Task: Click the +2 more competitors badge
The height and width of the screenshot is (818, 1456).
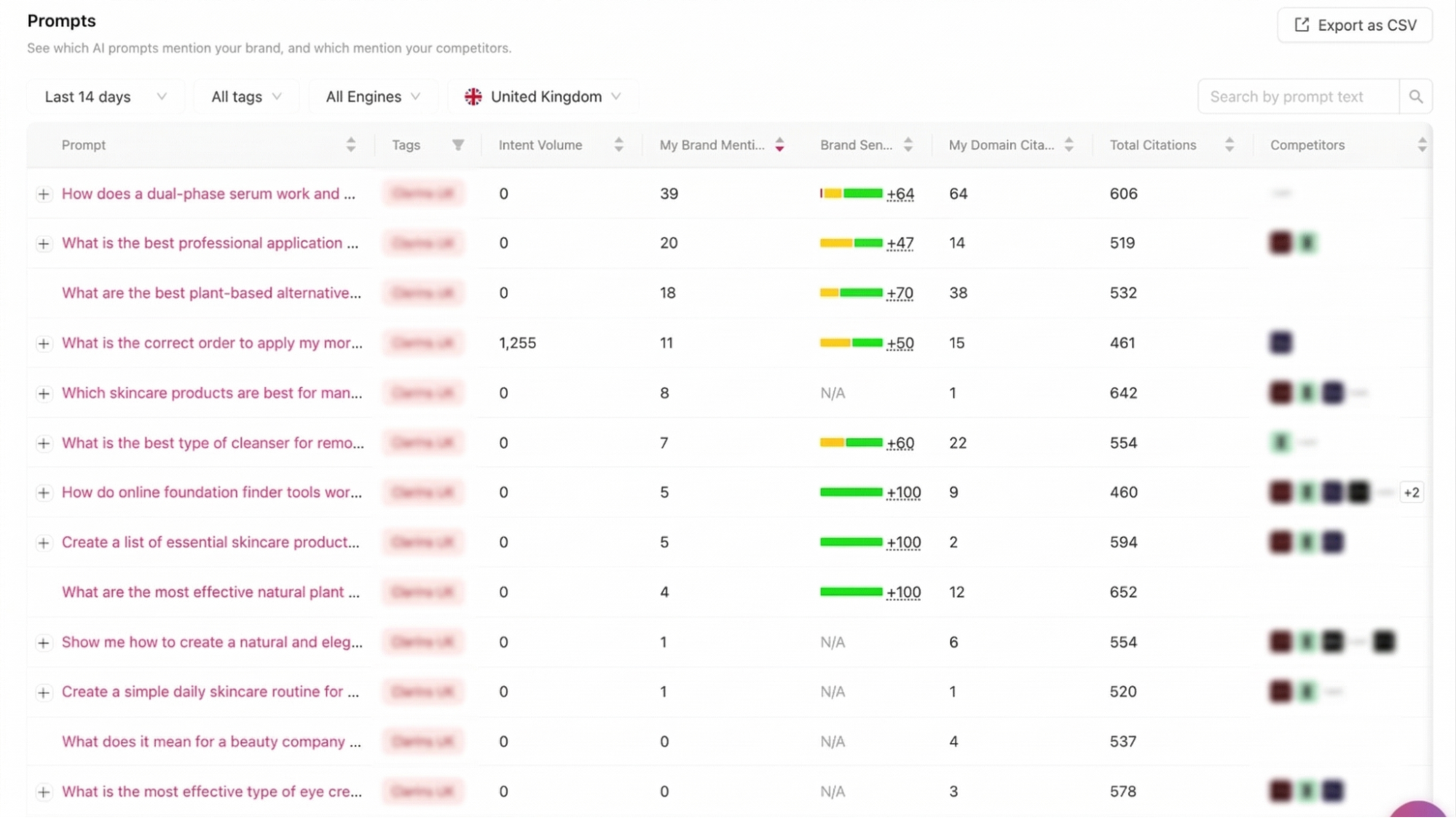Action: [x=1411, y=493]
